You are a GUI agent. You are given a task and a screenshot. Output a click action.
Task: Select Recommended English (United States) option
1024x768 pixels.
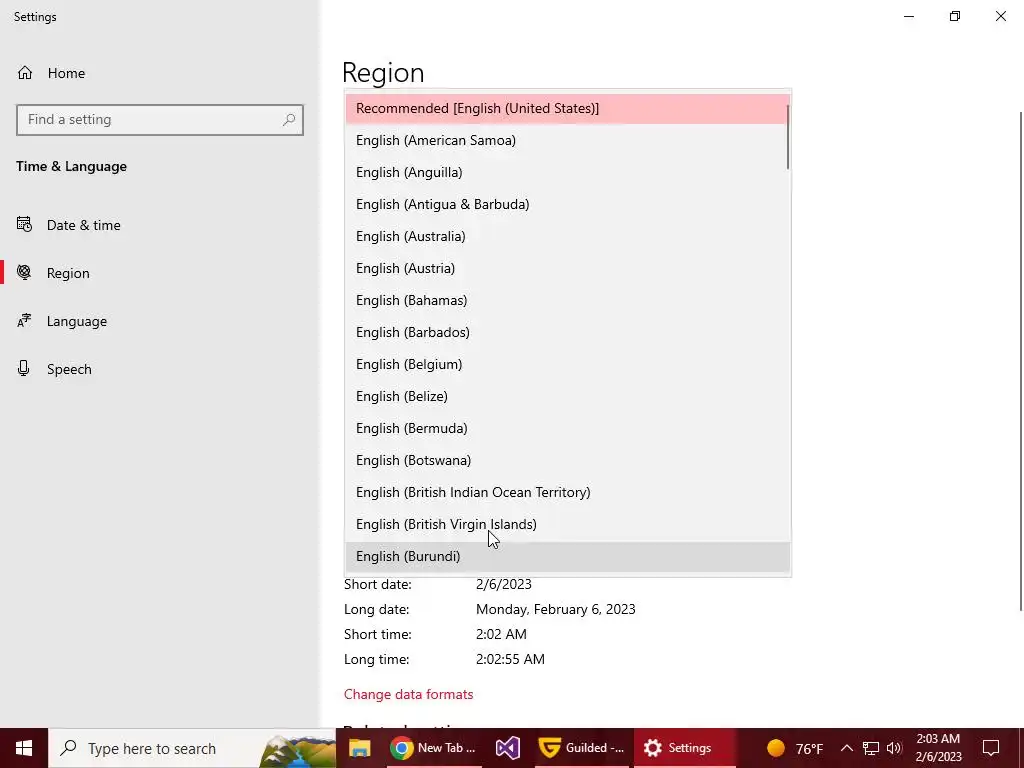(x=568, y=108)
